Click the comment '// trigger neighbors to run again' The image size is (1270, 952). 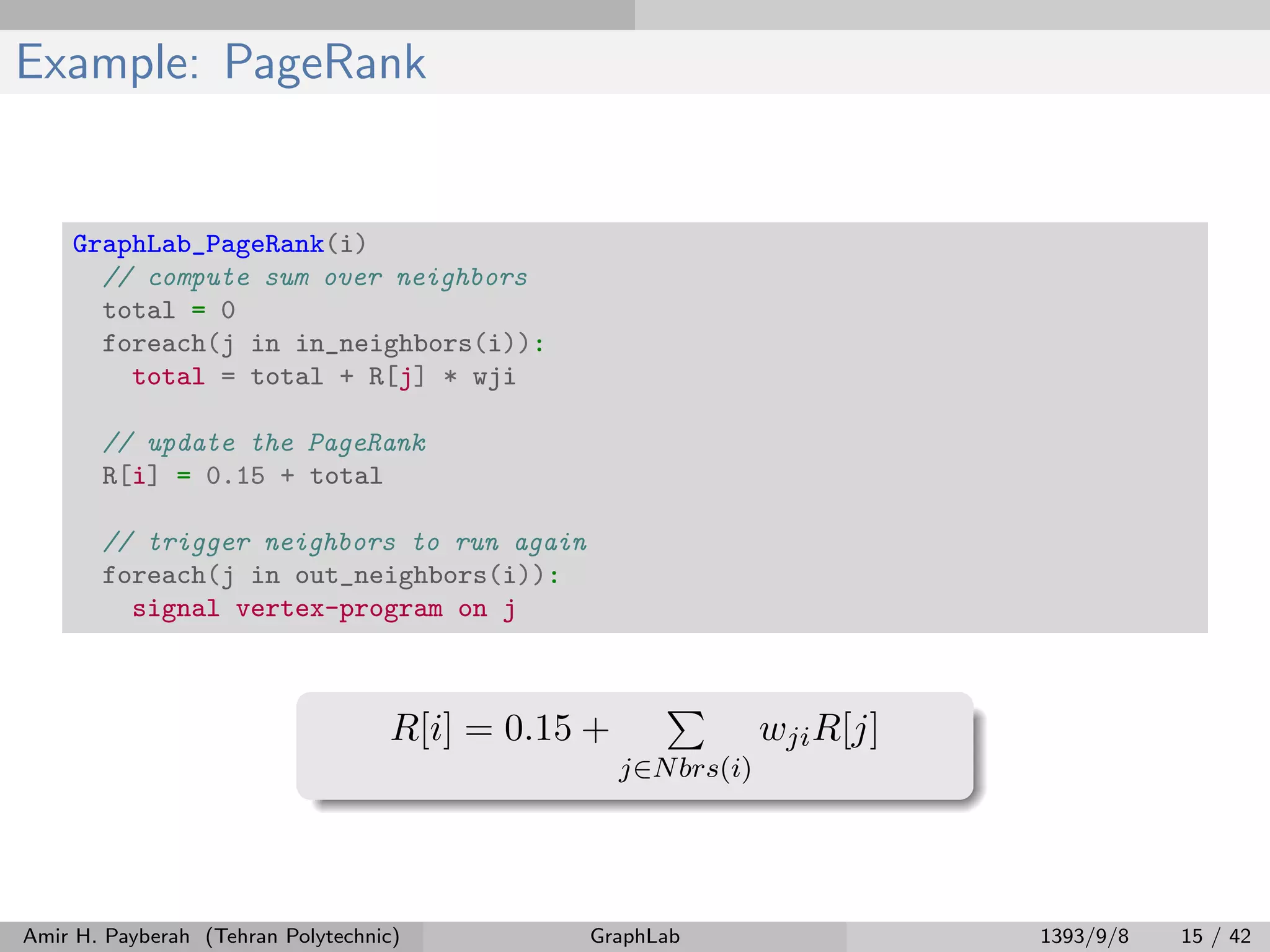(x=345, y=543)
